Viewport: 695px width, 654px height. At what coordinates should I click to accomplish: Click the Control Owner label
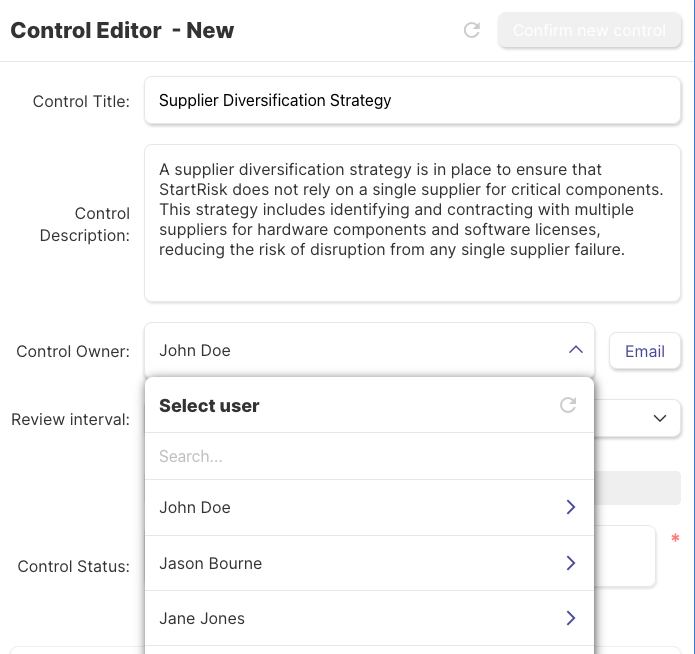pos(73,351)
